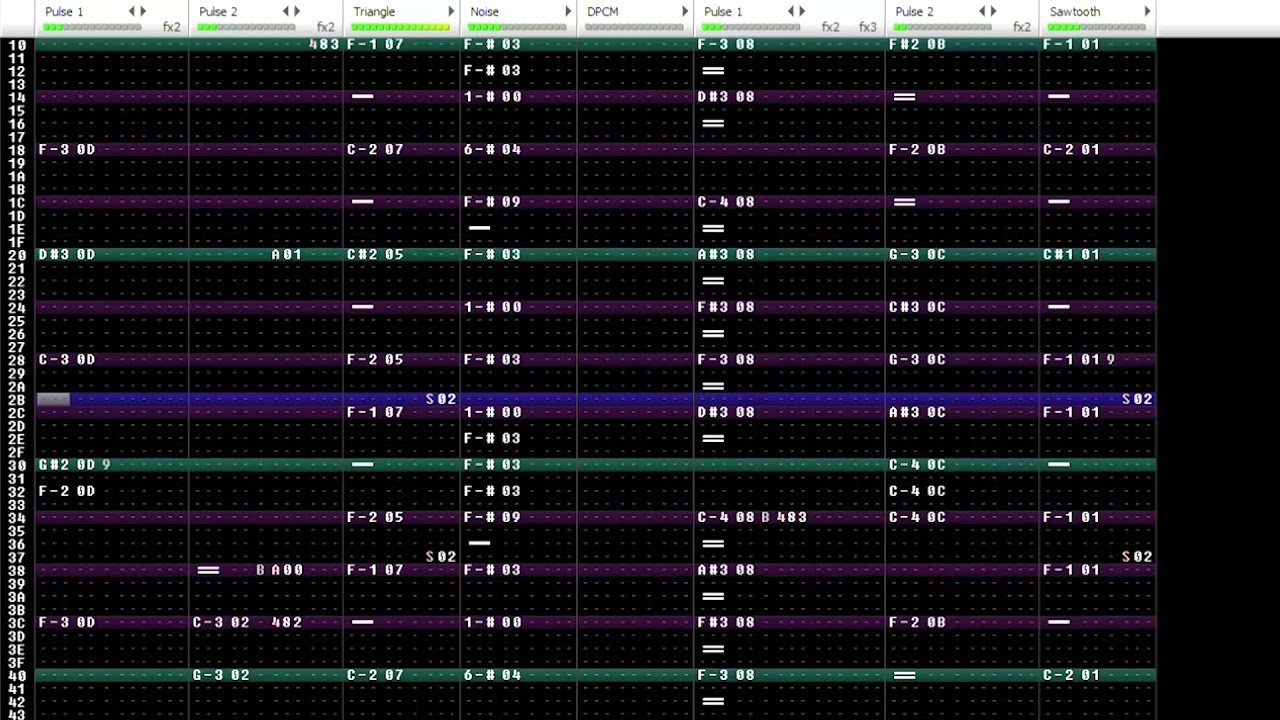Image resolution: width=1280 pixels, height=720 pixels.
Task: Select row number 10 in the pattern
Action: [17, 45]
